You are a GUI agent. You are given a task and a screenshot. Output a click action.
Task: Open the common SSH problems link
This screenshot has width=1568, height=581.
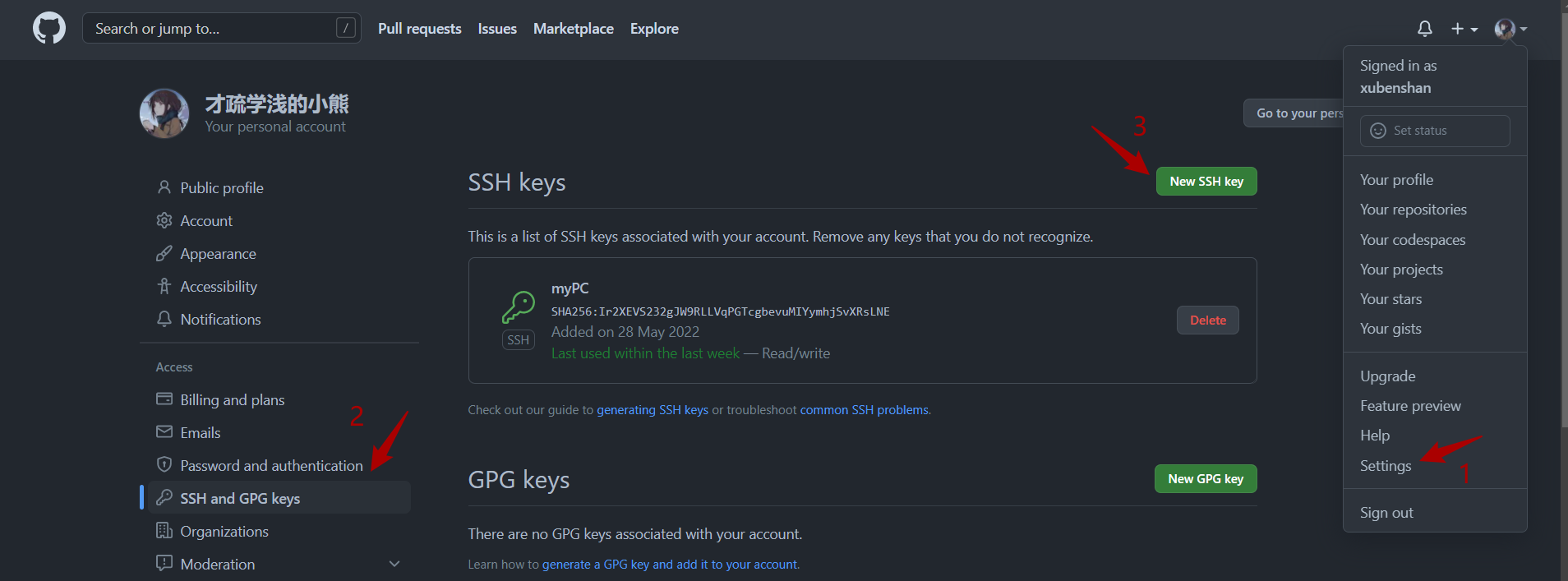click(865, 410)
